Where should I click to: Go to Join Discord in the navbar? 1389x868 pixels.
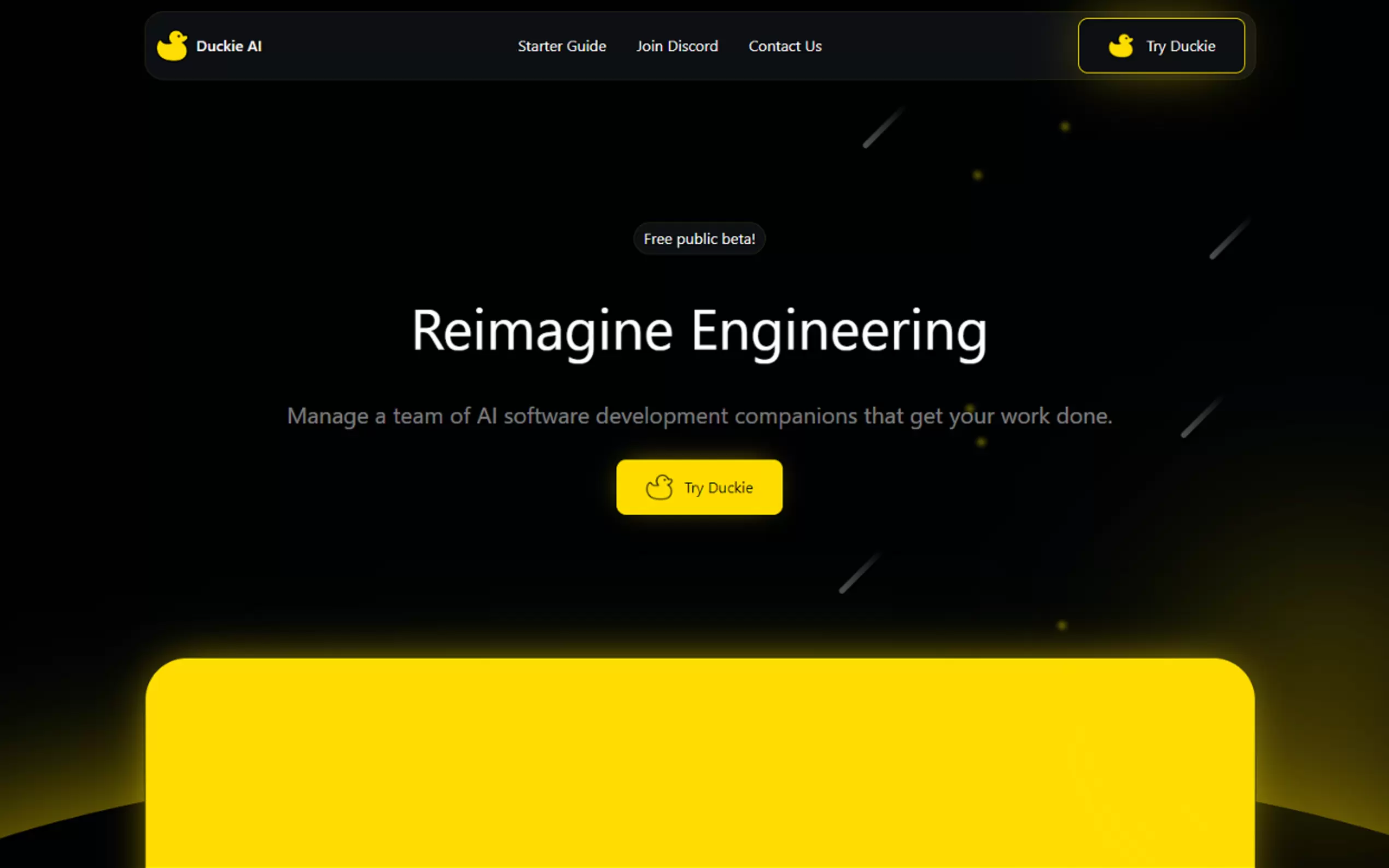[677, 46]
